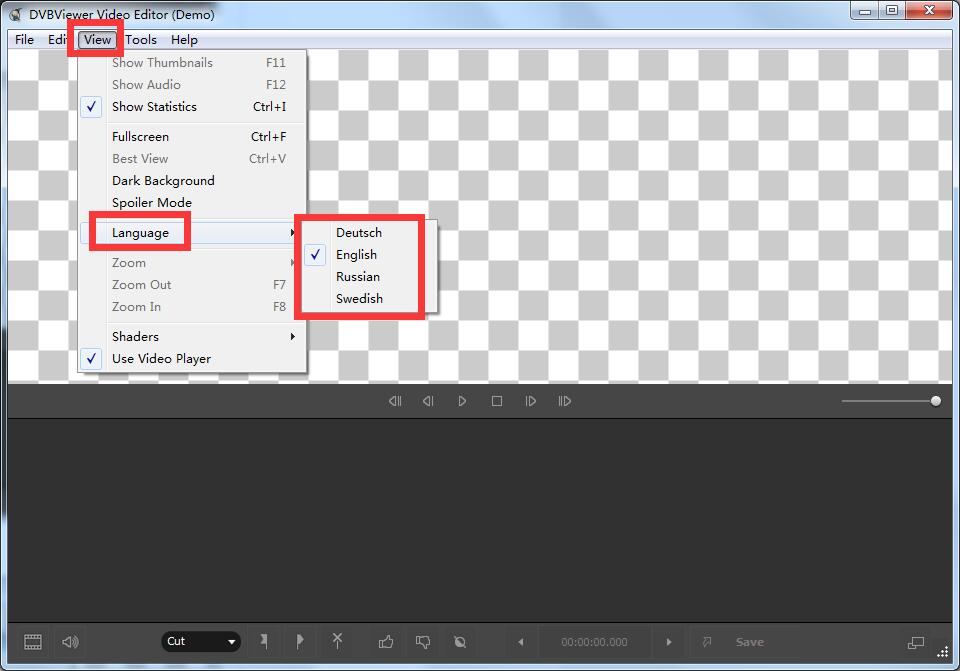The height and width of the screenshot is (671, 960).
Task: Uncheck Use Video Player in View menu
Action: (161, 358)
